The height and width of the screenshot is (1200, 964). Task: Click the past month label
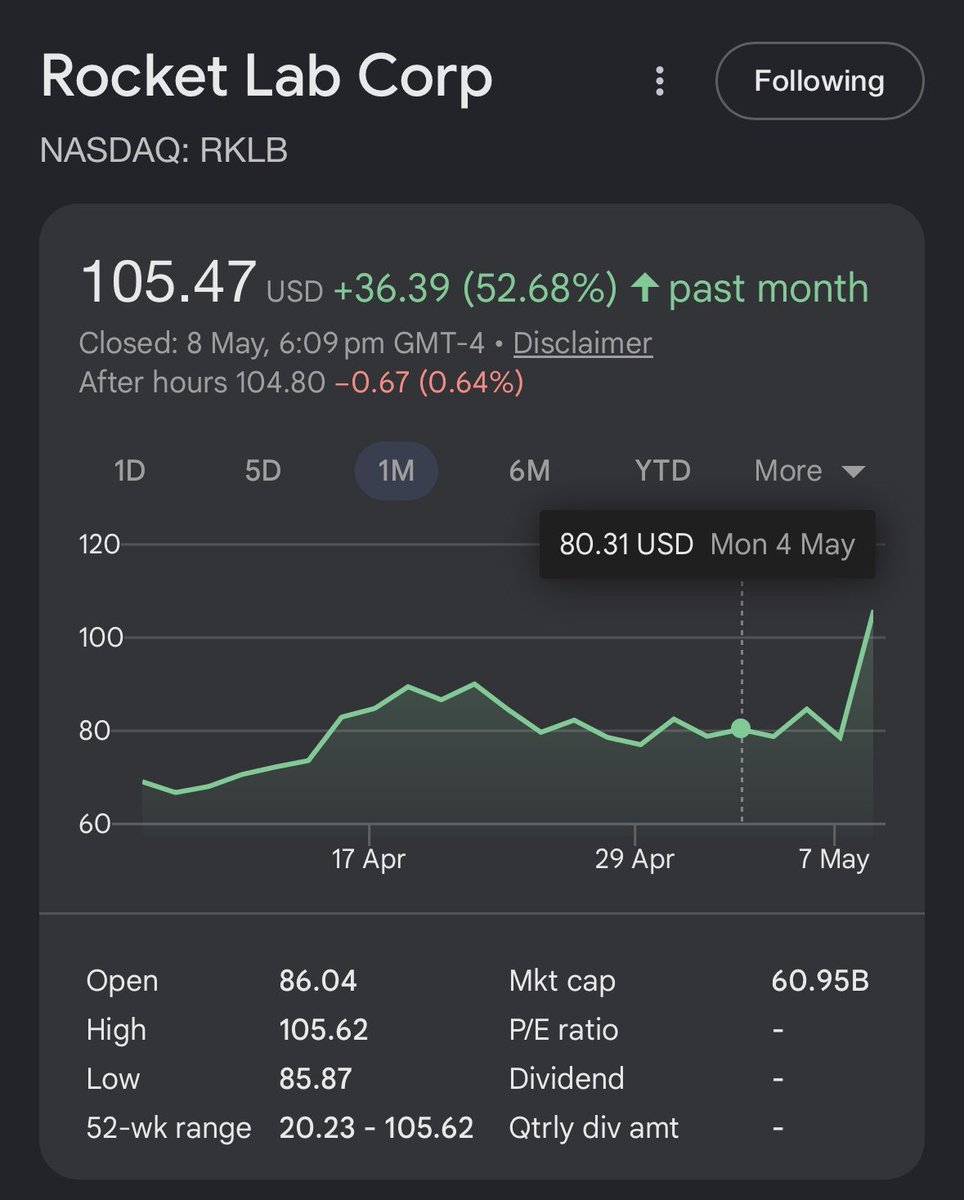[768, 289]
